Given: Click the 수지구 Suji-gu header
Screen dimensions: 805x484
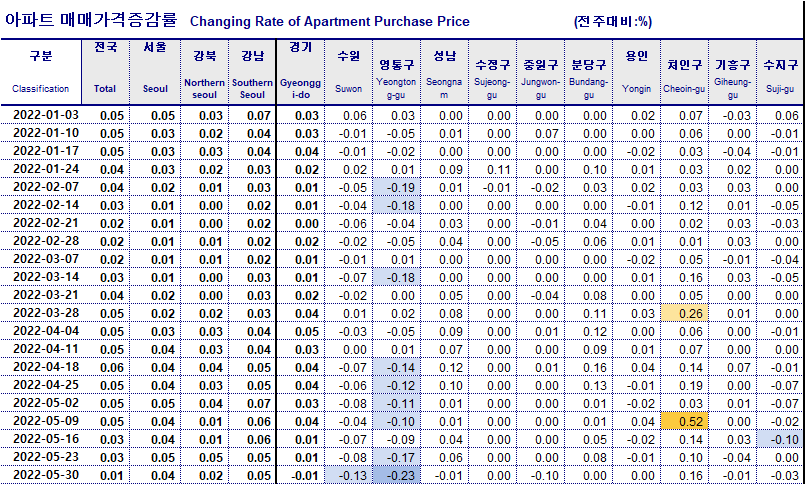Looking at the screenshot, I should (x=780, y=72).
